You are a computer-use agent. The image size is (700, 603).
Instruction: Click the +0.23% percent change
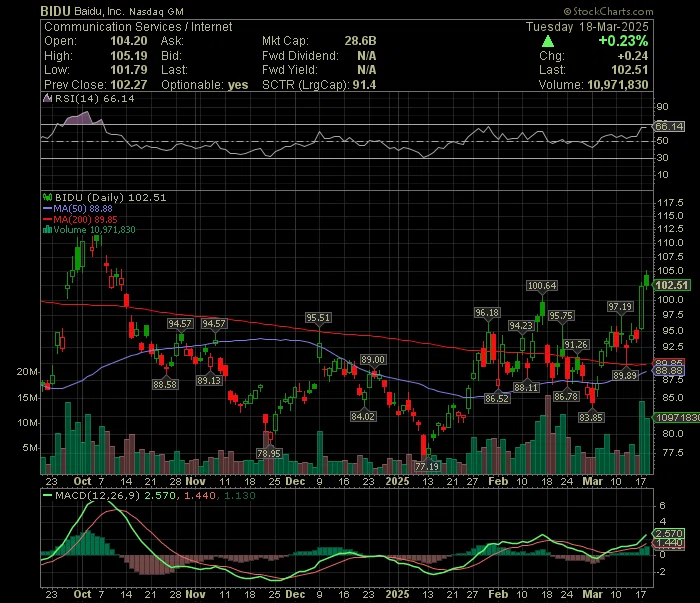click(623, 41)
